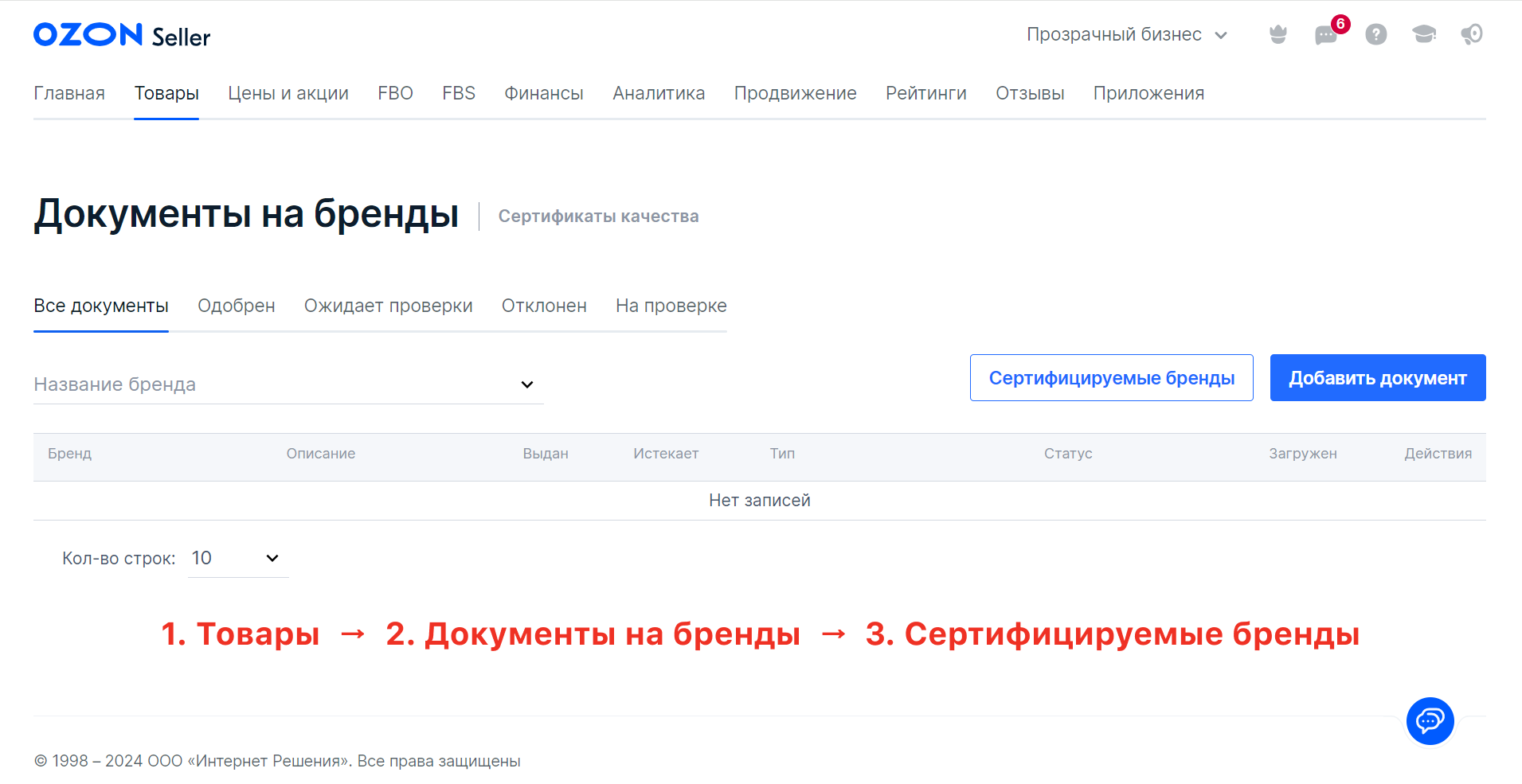The height and width of the screenshot is (784, 1522).
Task: Click the Истекает column header
Action: point(666,454)
